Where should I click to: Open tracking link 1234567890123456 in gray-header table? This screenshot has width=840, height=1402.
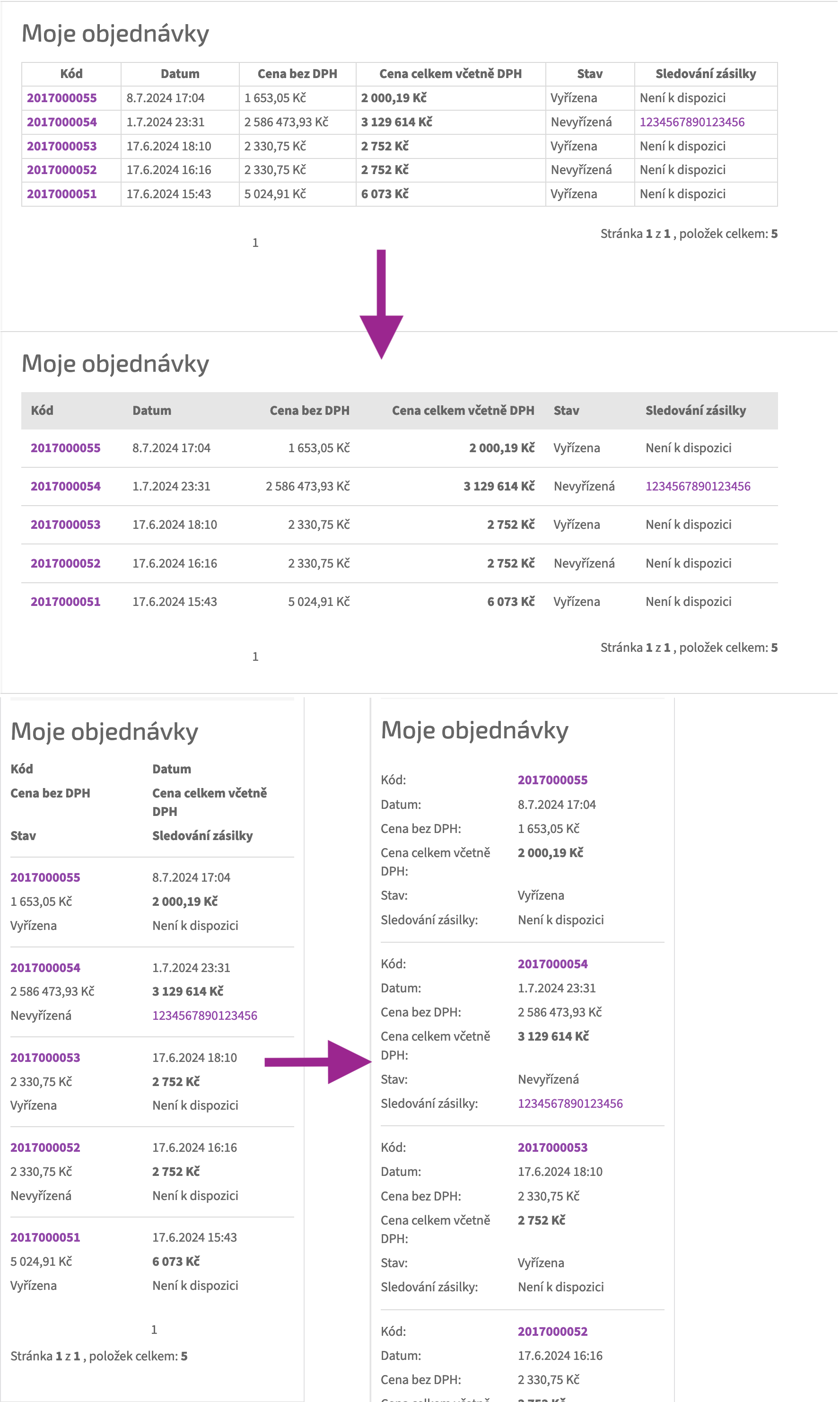pos(697,486)
